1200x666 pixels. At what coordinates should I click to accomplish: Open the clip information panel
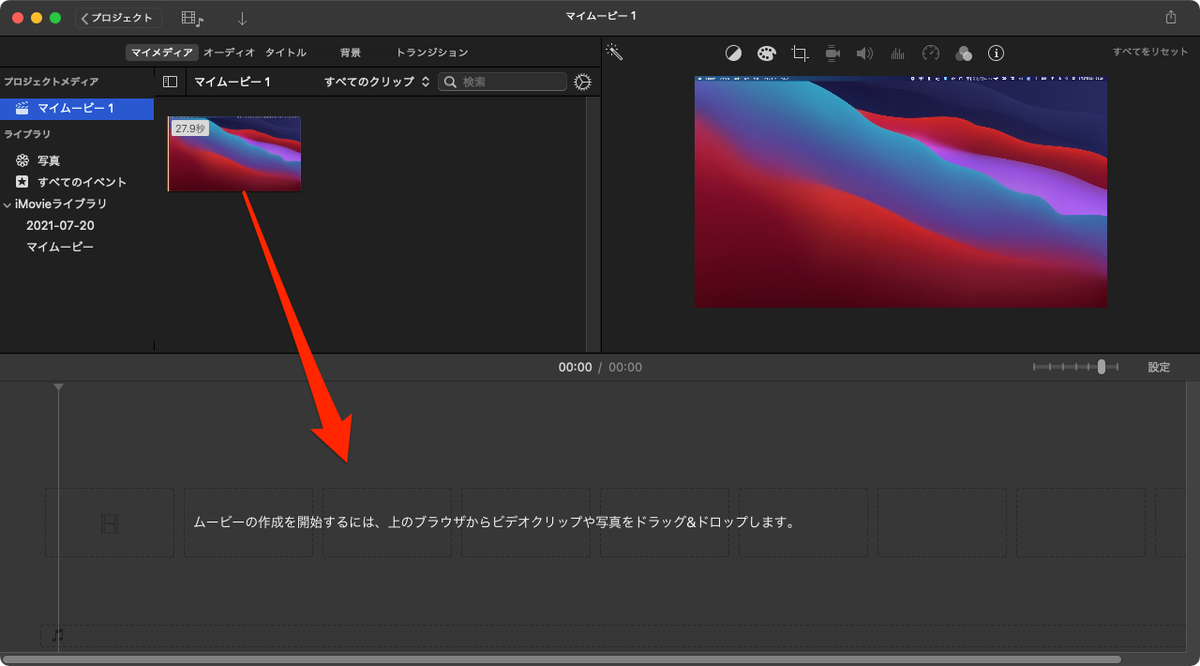pyautogui.click(x=995, y=53)
